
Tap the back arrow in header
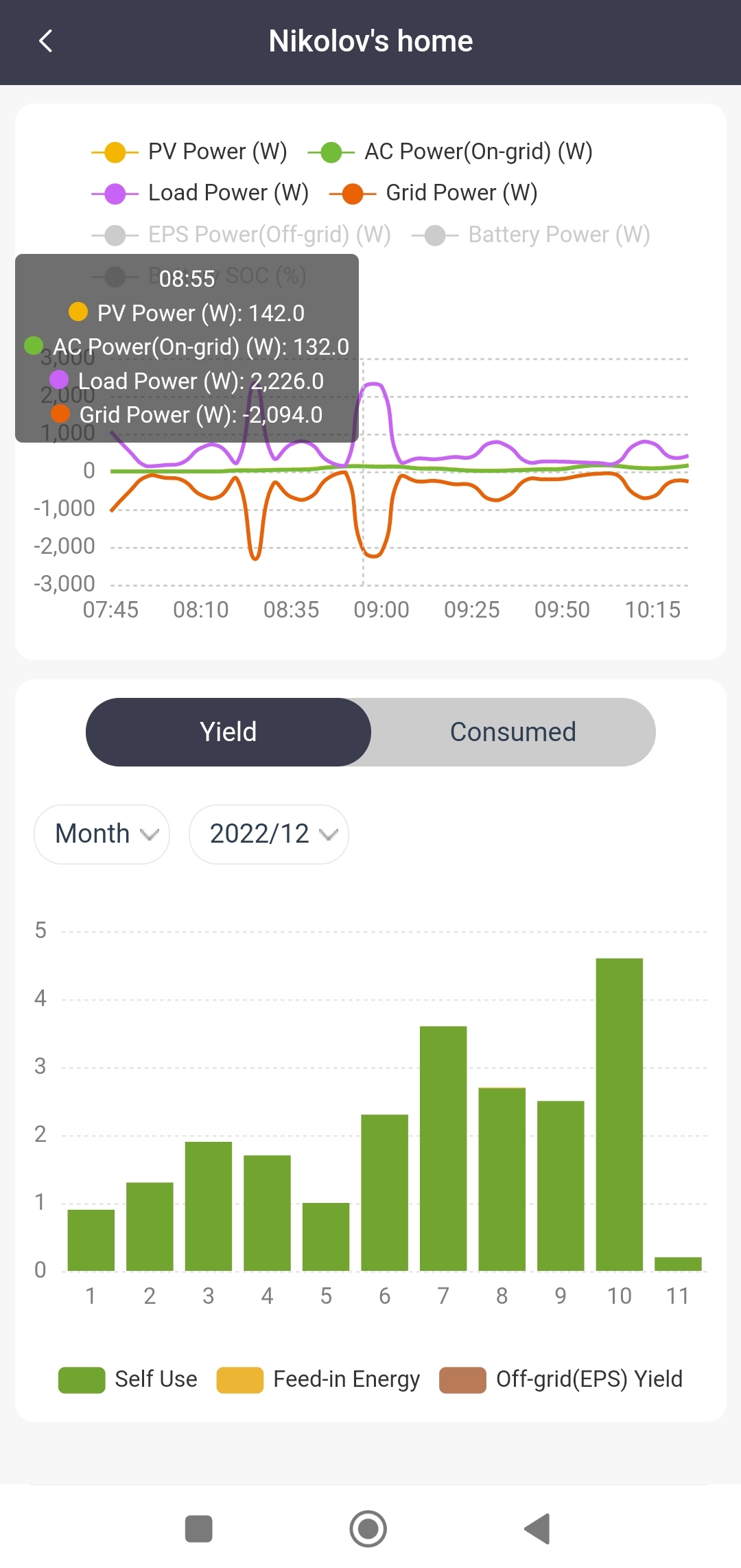tap(46, 41)
